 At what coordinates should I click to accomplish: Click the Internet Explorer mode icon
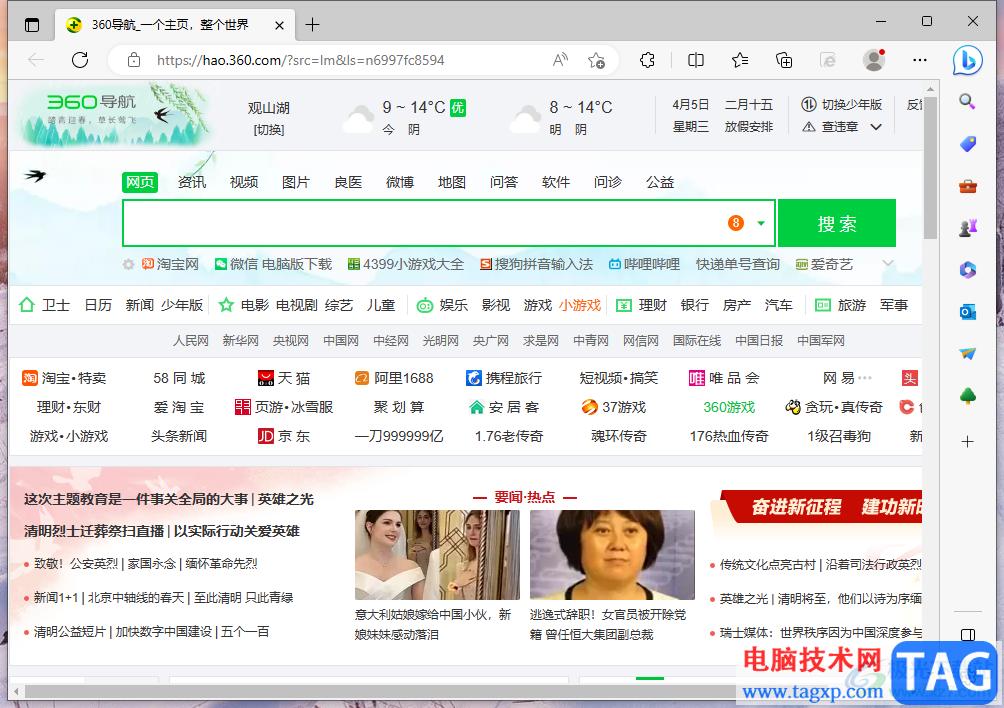[828, 60]
